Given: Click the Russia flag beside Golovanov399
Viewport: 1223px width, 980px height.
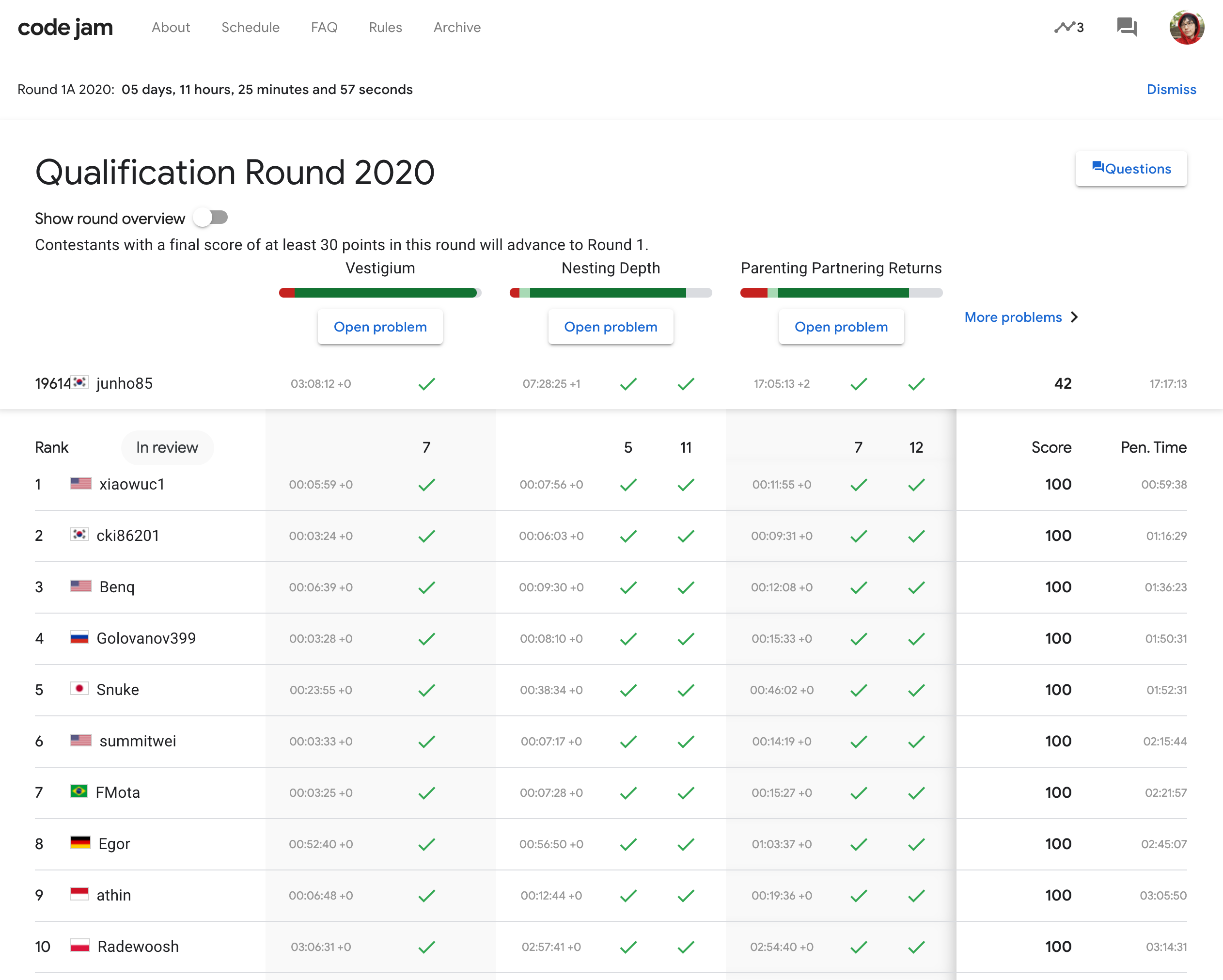Looking at the screenshot, I should [x=79, y=638].
